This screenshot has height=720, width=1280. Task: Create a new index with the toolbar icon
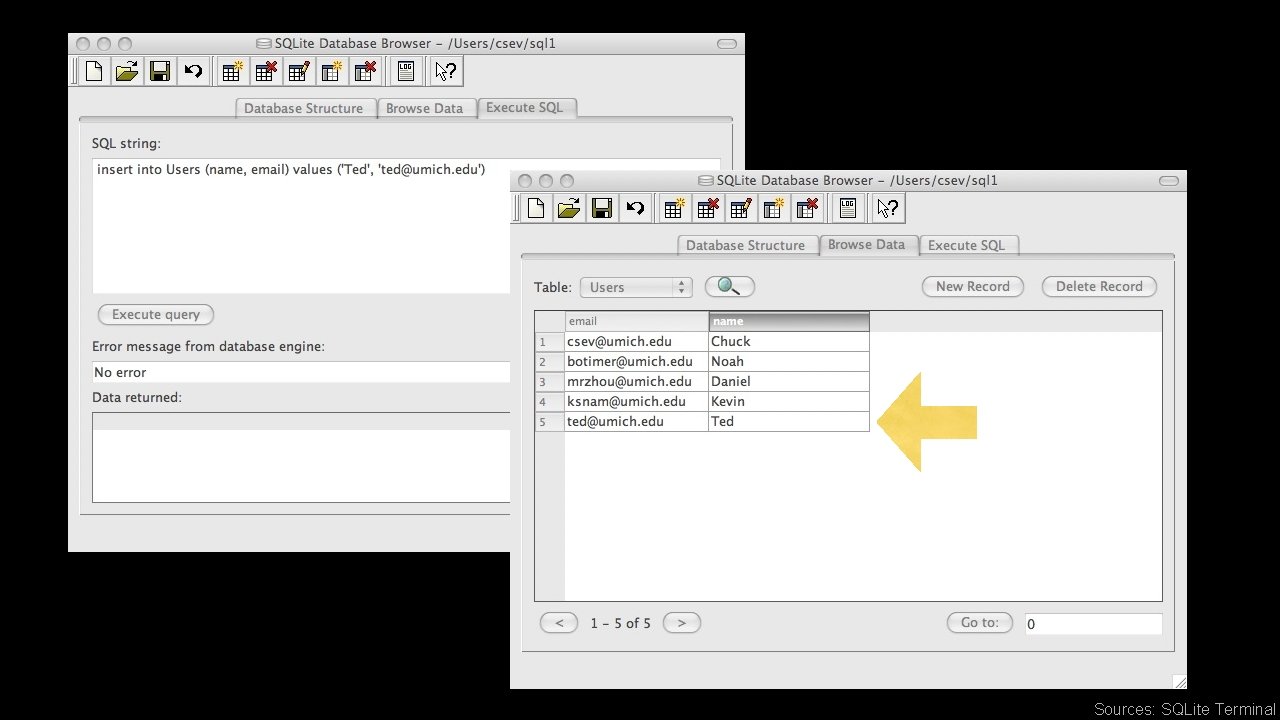click(774, 207)
